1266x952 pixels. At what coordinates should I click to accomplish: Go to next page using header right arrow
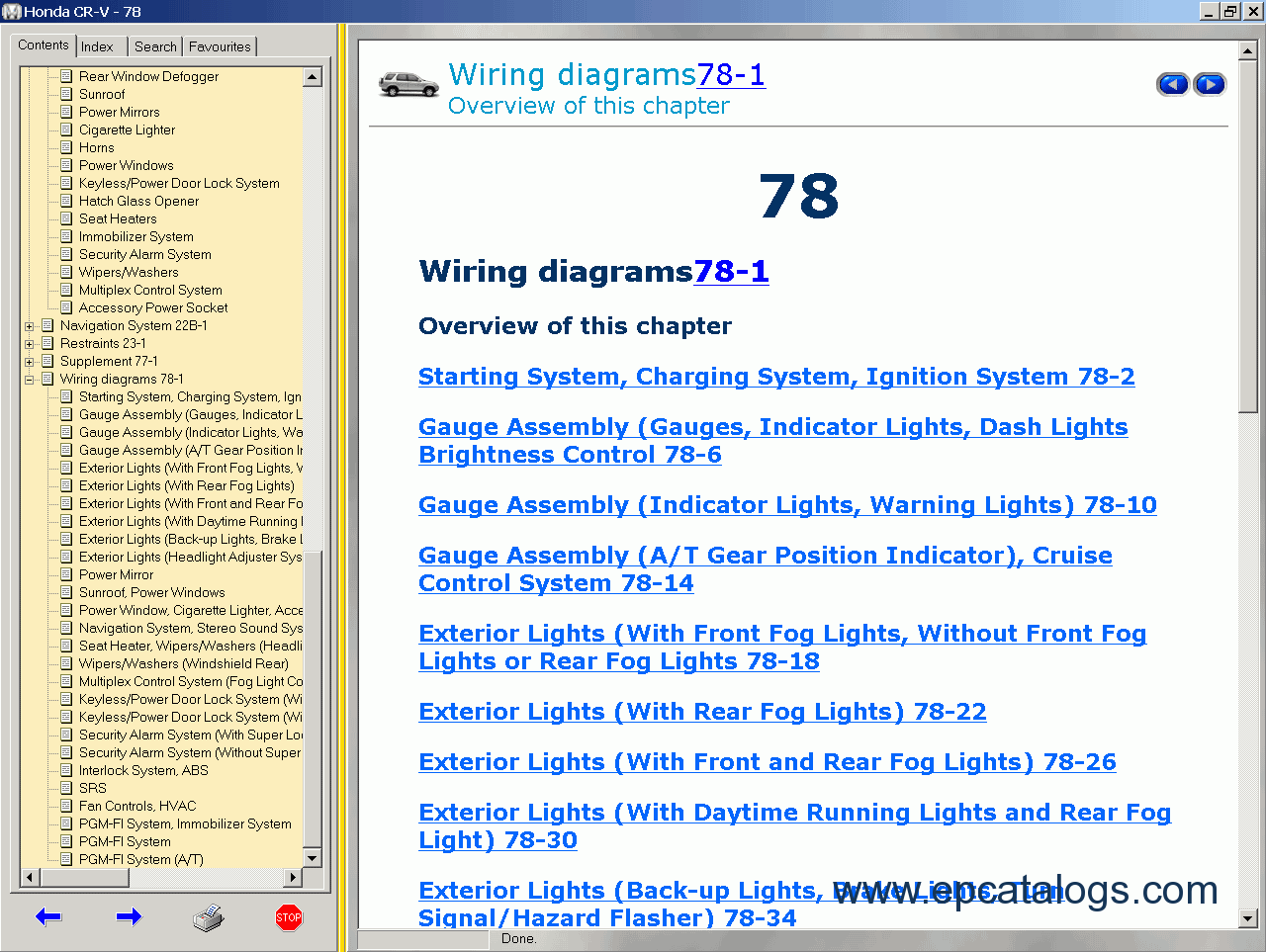(x=1210, y=85)
